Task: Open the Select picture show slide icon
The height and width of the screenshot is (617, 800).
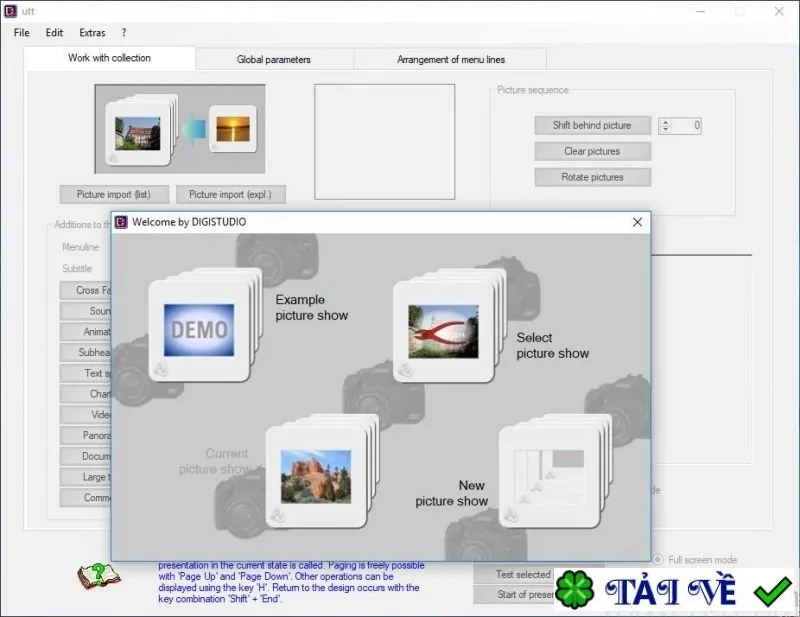Action: tap(449, 325)
